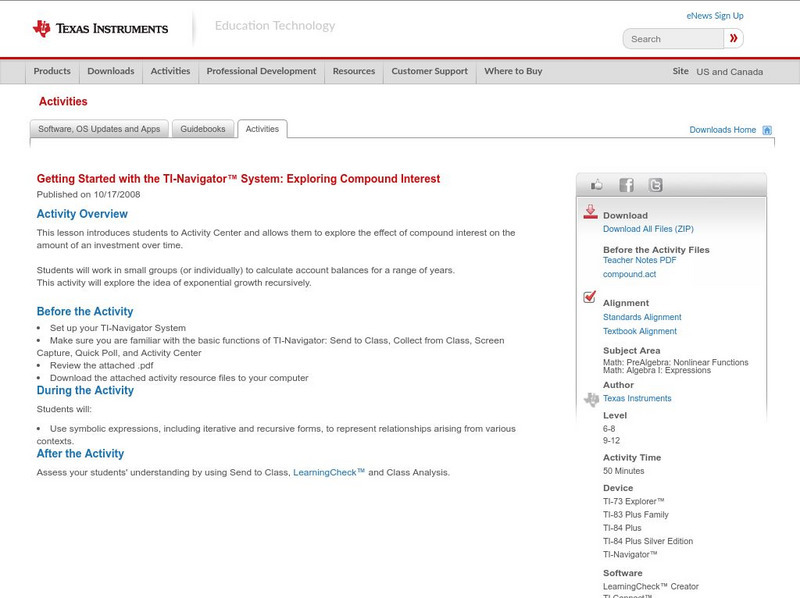800x598 pixels.
Task: Change the site region US and Canada
Action: tap(730, 72)
